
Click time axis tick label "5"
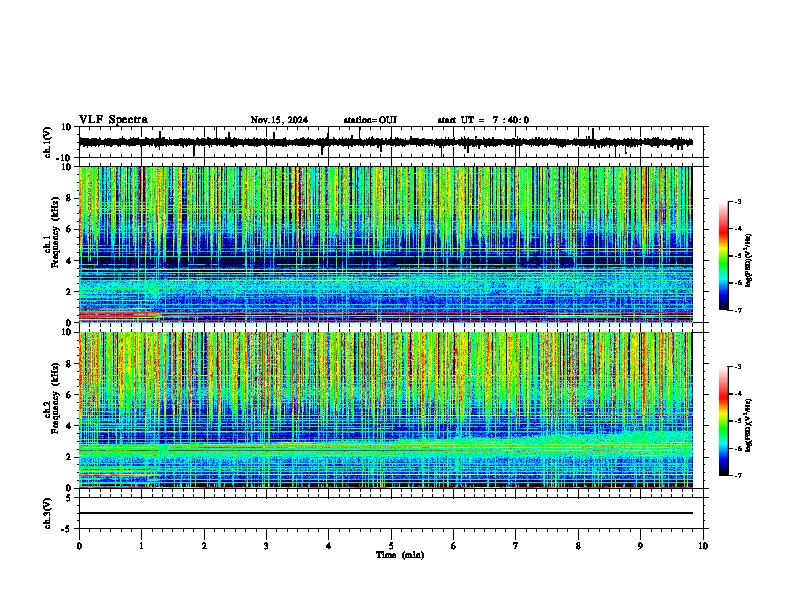tap(391, 546)
